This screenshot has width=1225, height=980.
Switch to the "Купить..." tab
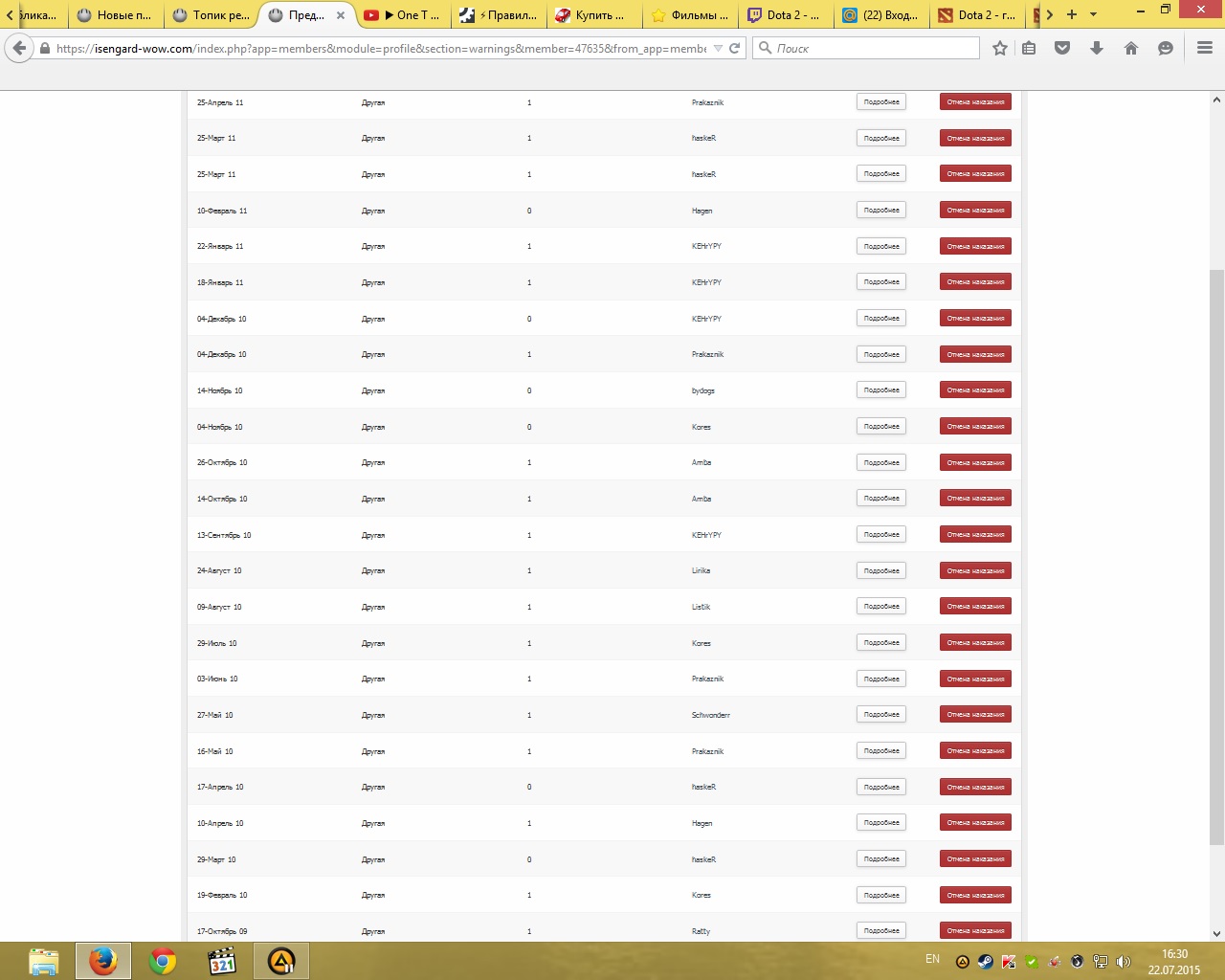point(593,14)
